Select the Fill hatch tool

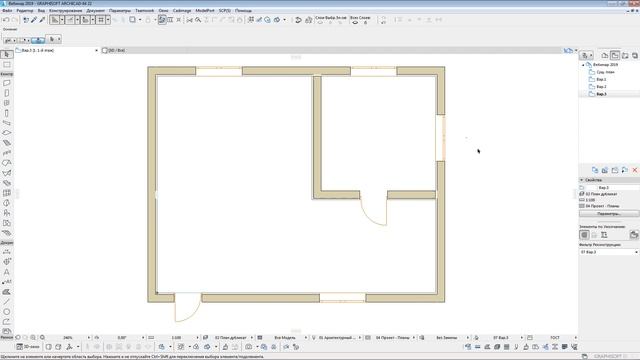7,292
